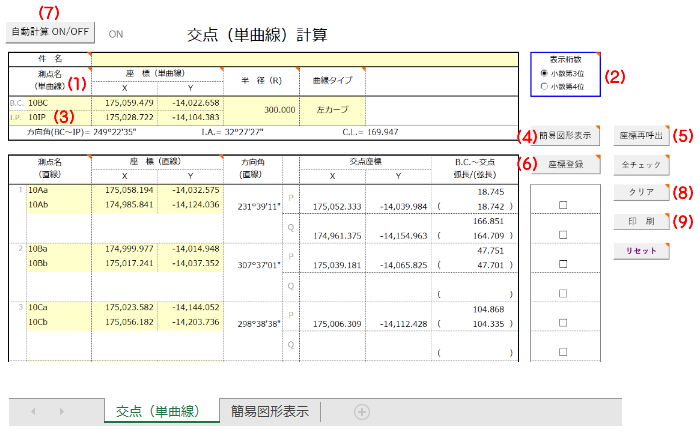The height and width of the screenshot is (439, 700).
Task: Open the 簡易図形表示 sheet tab at bottom
Action: pyautogui.click(x=269, y=411)
